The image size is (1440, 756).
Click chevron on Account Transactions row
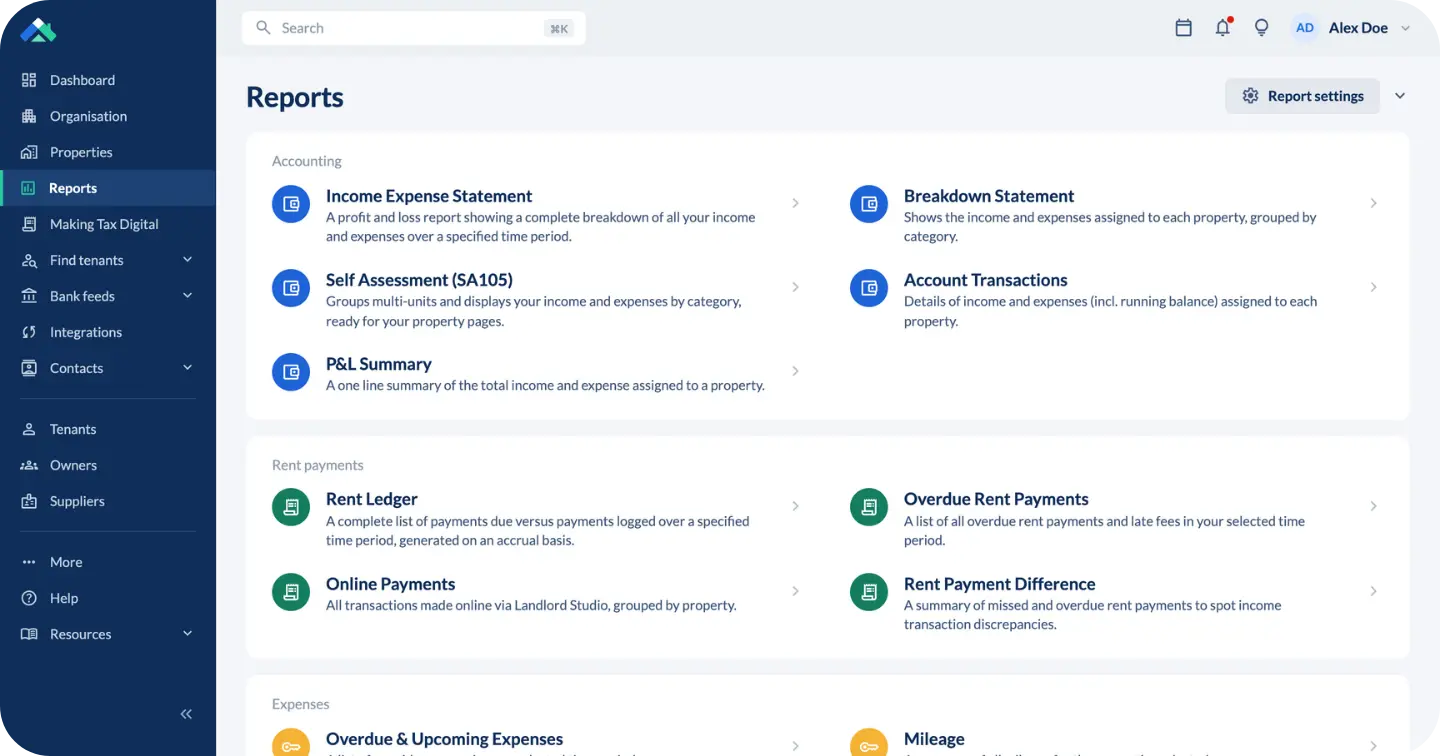pos(1374,287)
